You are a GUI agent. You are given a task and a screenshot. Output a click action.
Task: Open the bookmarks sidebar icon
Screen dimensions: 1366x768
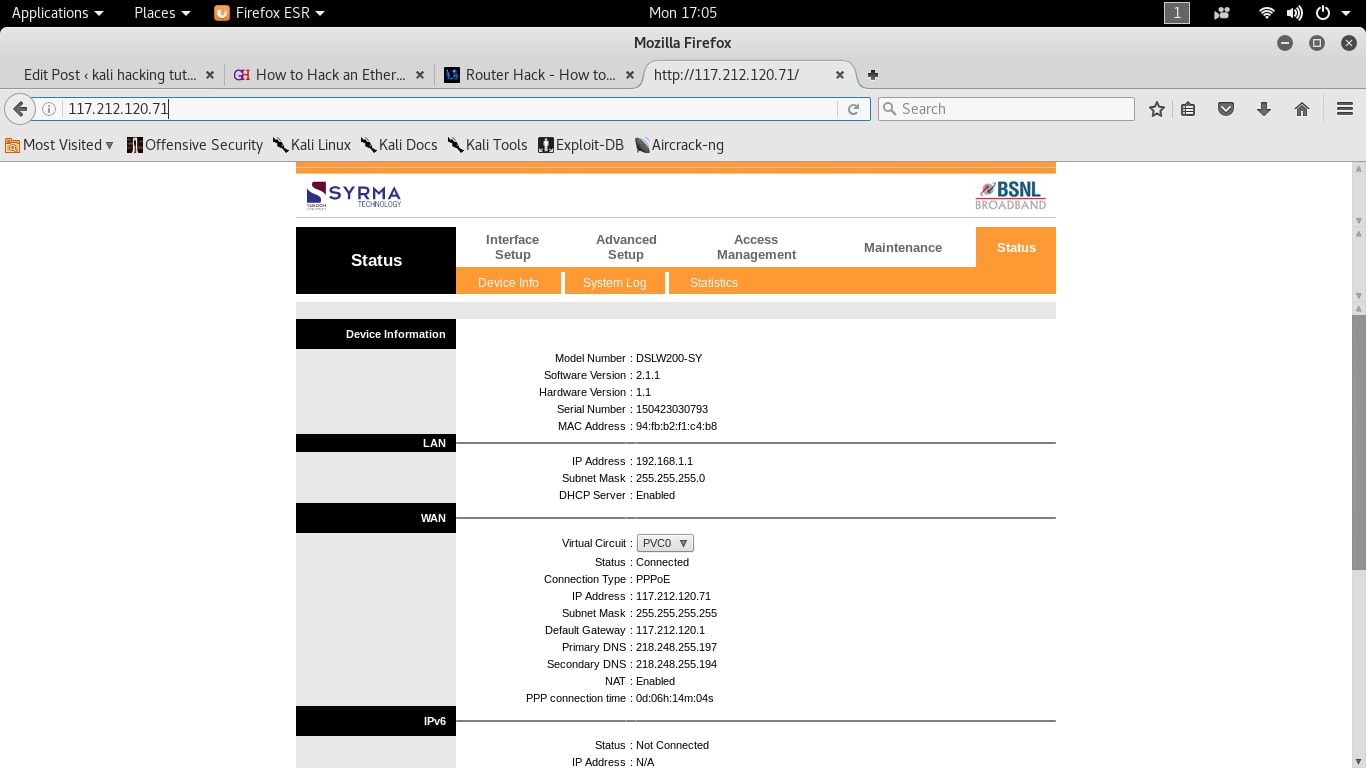coord(1188,108)
